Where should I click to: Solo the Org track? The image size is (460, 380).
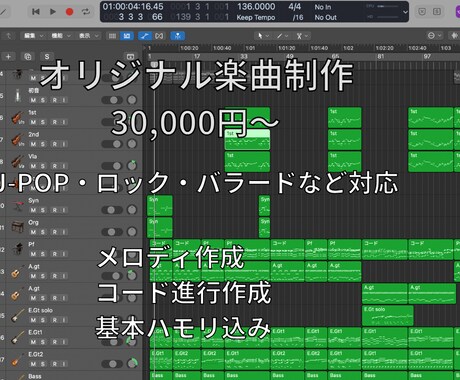point(43,232)
